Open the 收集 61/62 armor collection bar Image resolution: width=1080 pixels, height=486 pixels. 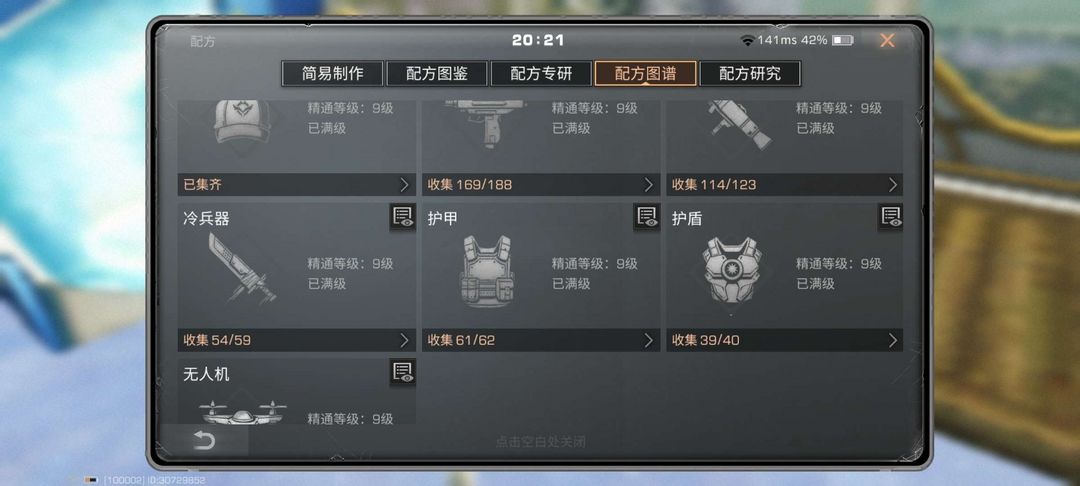pyautogui.click(x=541, y=340)
